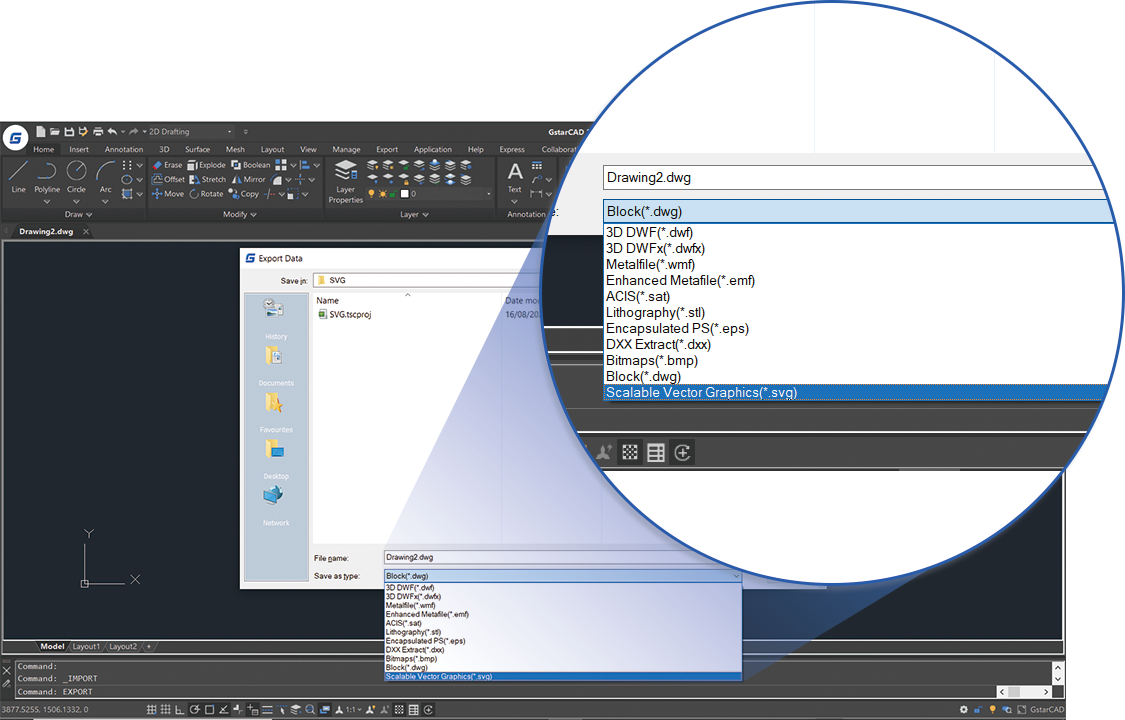This screenshot has width=1125, height=720.
Task: Open the Save in folder dropdown showing SVG
Action: click(x=426, y=280)
